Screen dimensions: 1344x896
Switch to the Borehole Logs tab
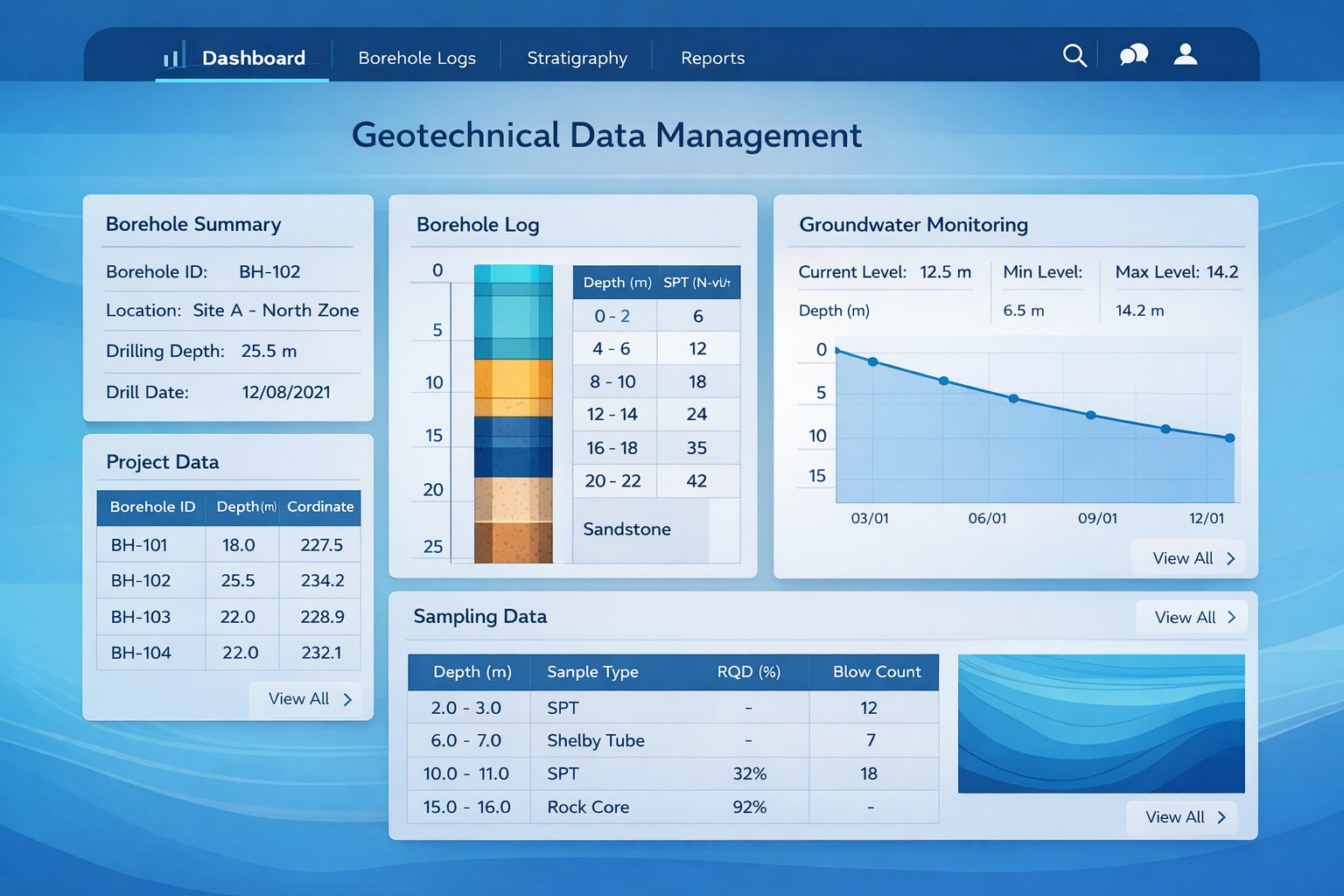[x=416, y=58]
